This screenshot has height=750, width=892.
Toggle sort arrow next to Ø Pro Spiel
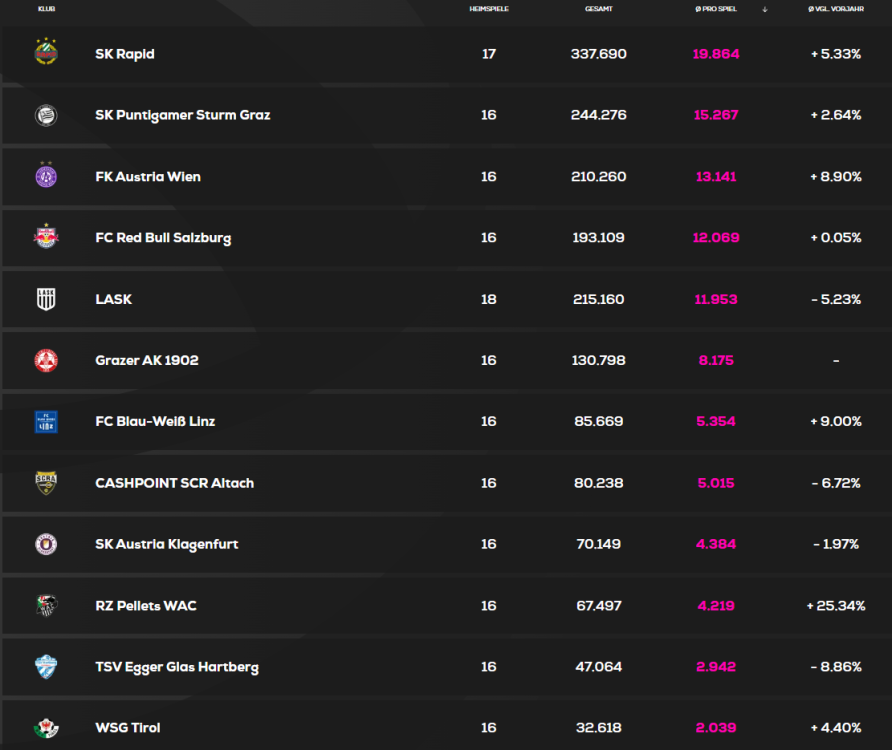click(x=765, y=9)
